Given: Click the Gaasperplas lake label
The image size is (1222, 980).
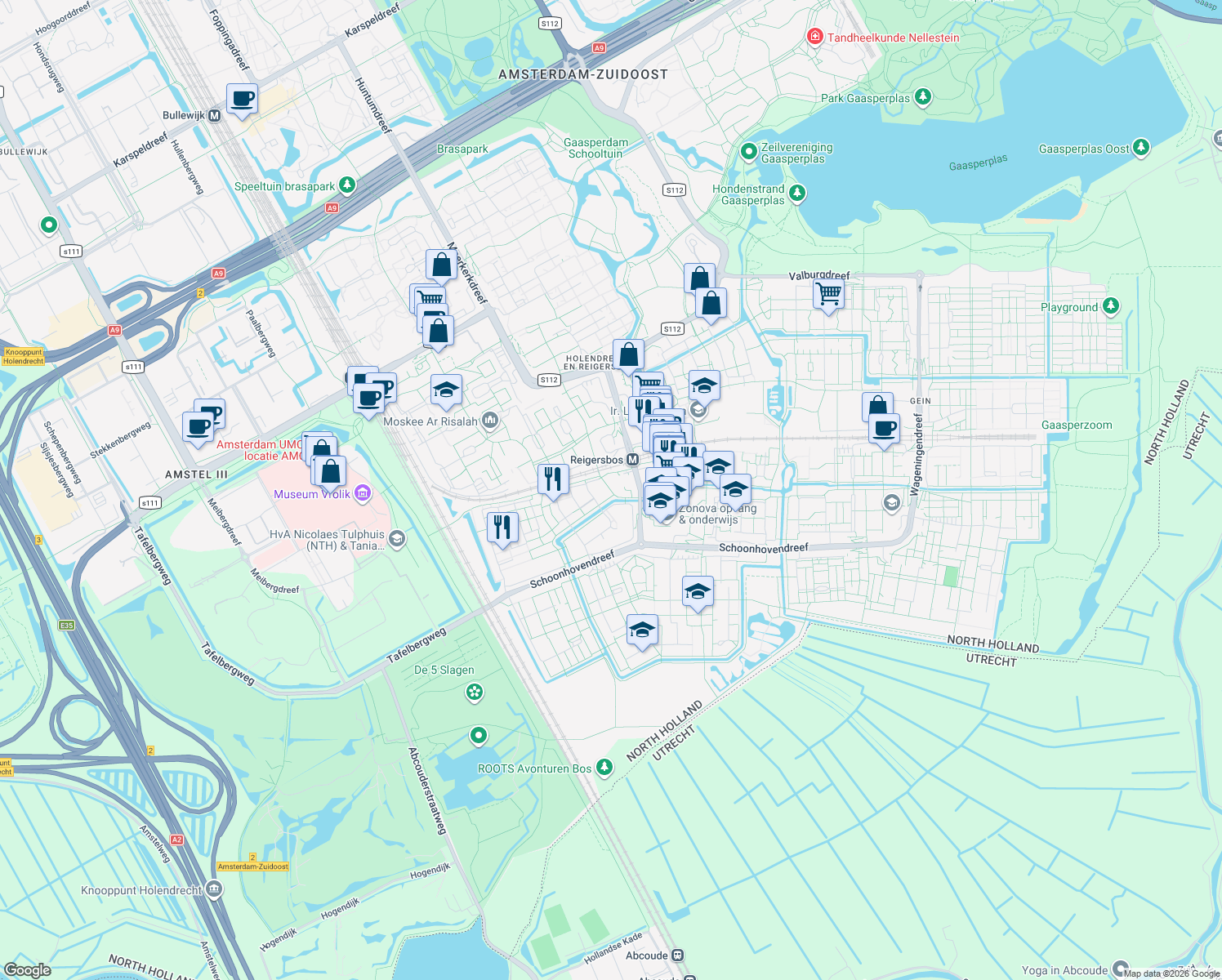Looking at the screenshot, I should pyautogui.click(x=979, y=163).
